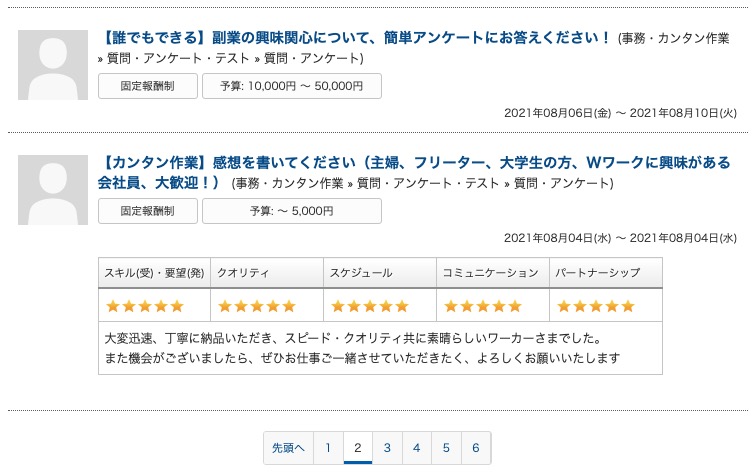Open the 副業の興味関心 survey job title
Screen dimensions: 754x475
(356, 38)
